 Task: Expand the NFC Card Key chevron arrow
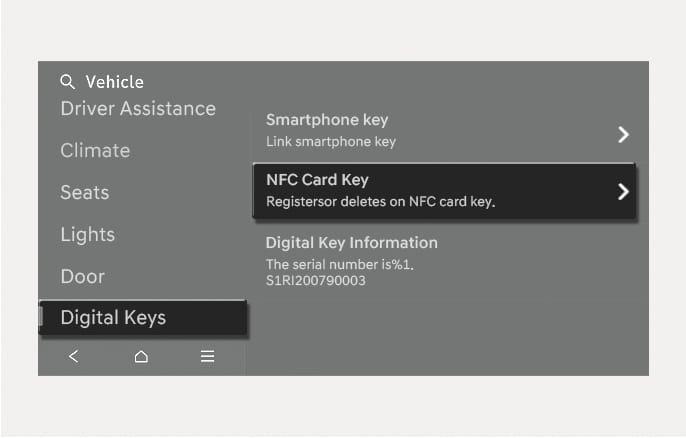[622, 191]
